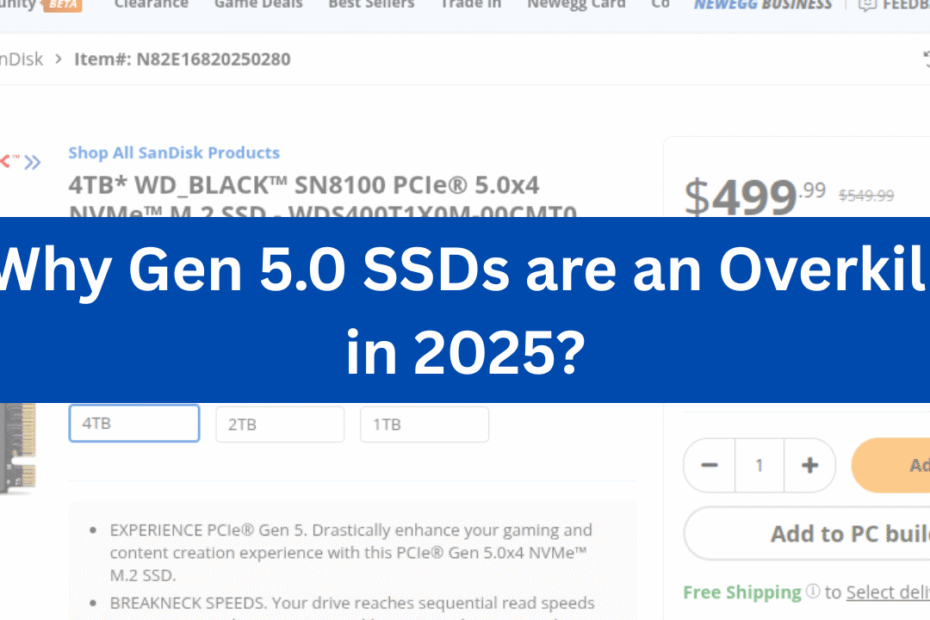Open the Clearance menu item
Image resolution: width=930 pixels, height=620 pixels.
[x=151, y=4]
